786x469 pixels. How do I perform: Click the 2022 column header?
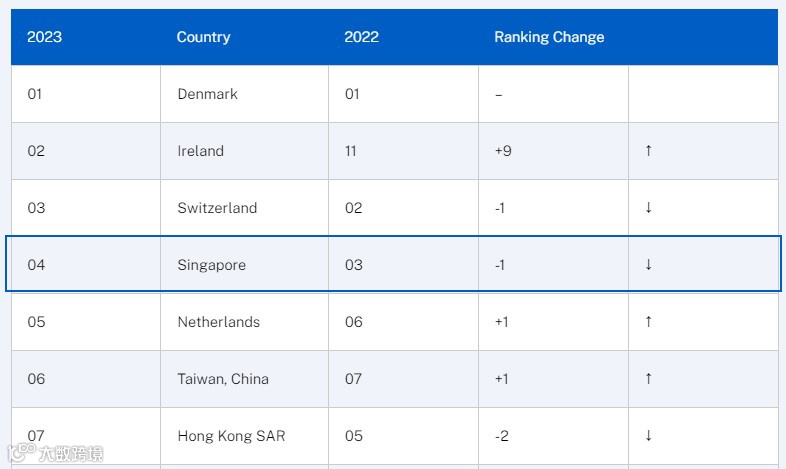point(361,37)
